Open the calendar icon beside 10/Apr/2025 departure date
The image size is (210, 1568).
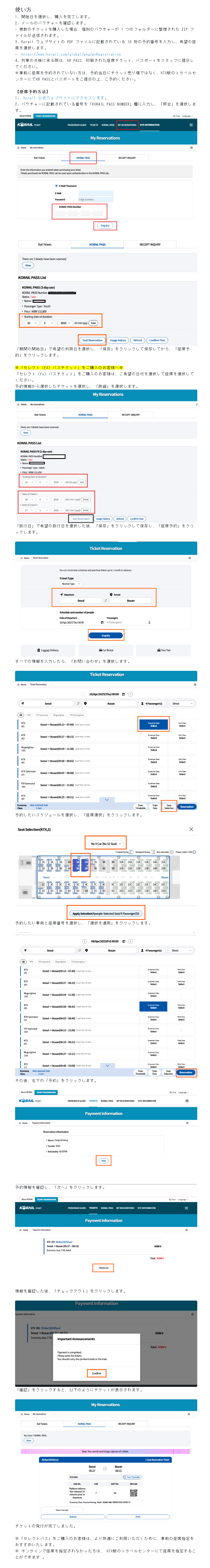(x=102, y=623)
